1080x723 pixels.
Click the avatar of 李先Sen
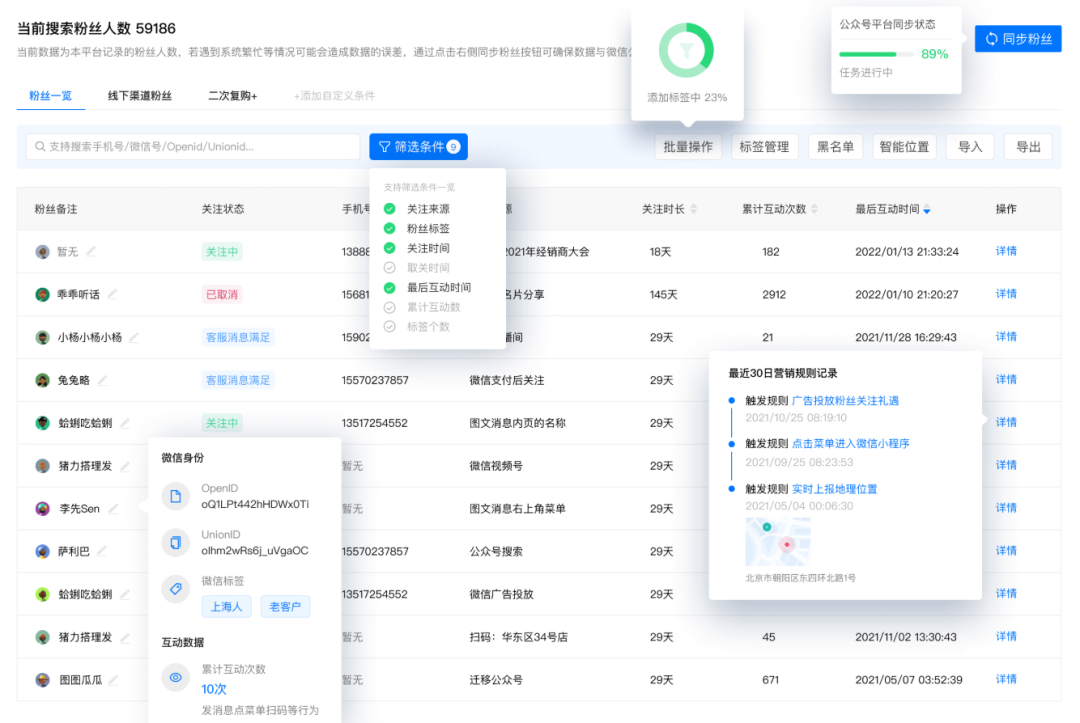point(43,509)
